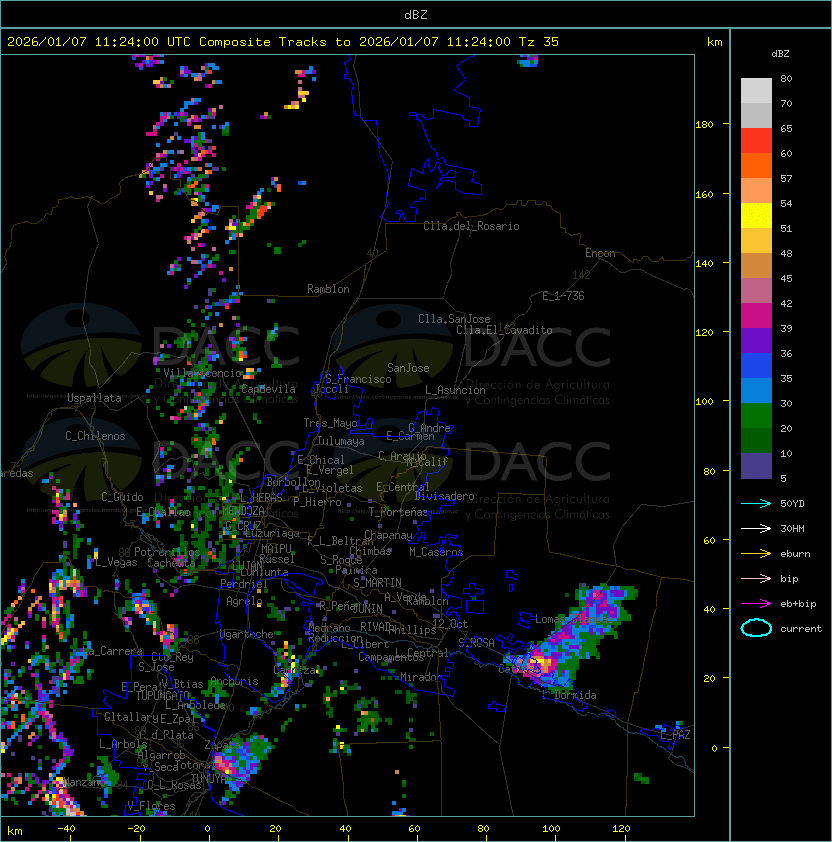This screenshot has height=842, width=832.
Task: Select the Clla.SanJose map label
Action: 454,319
